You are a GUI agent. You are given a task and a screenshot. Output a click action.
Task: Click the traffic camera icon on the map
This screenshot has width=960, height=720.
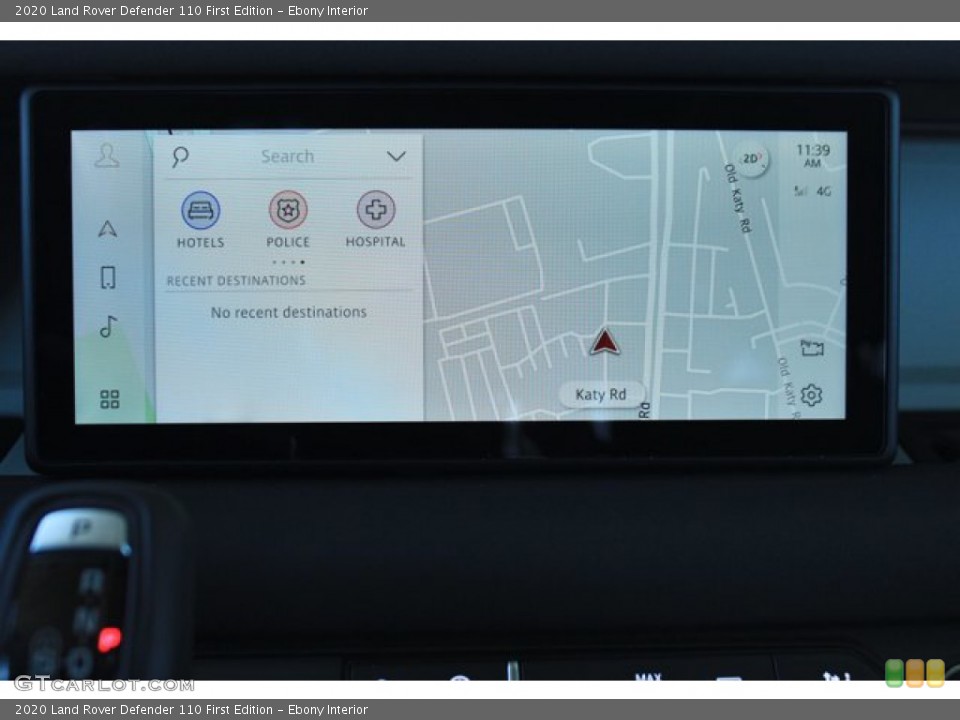812,348
